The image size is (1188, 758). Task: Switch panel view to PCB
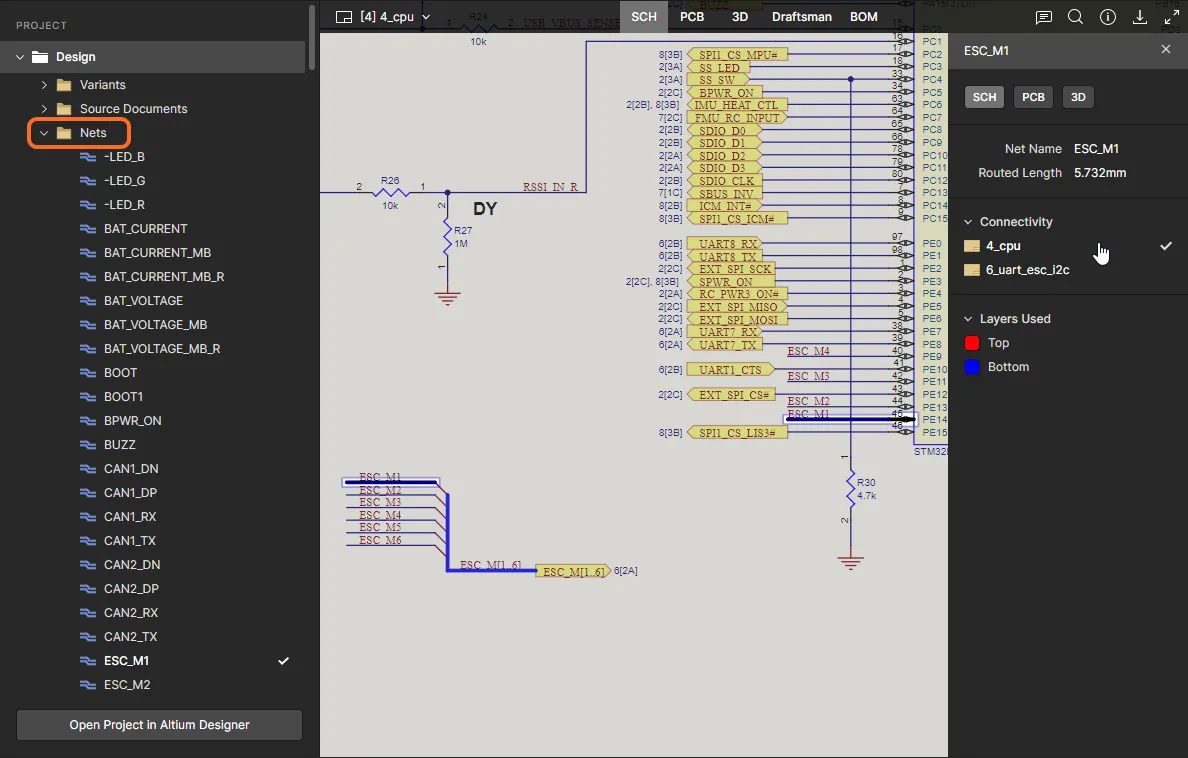pos(1033,97)
